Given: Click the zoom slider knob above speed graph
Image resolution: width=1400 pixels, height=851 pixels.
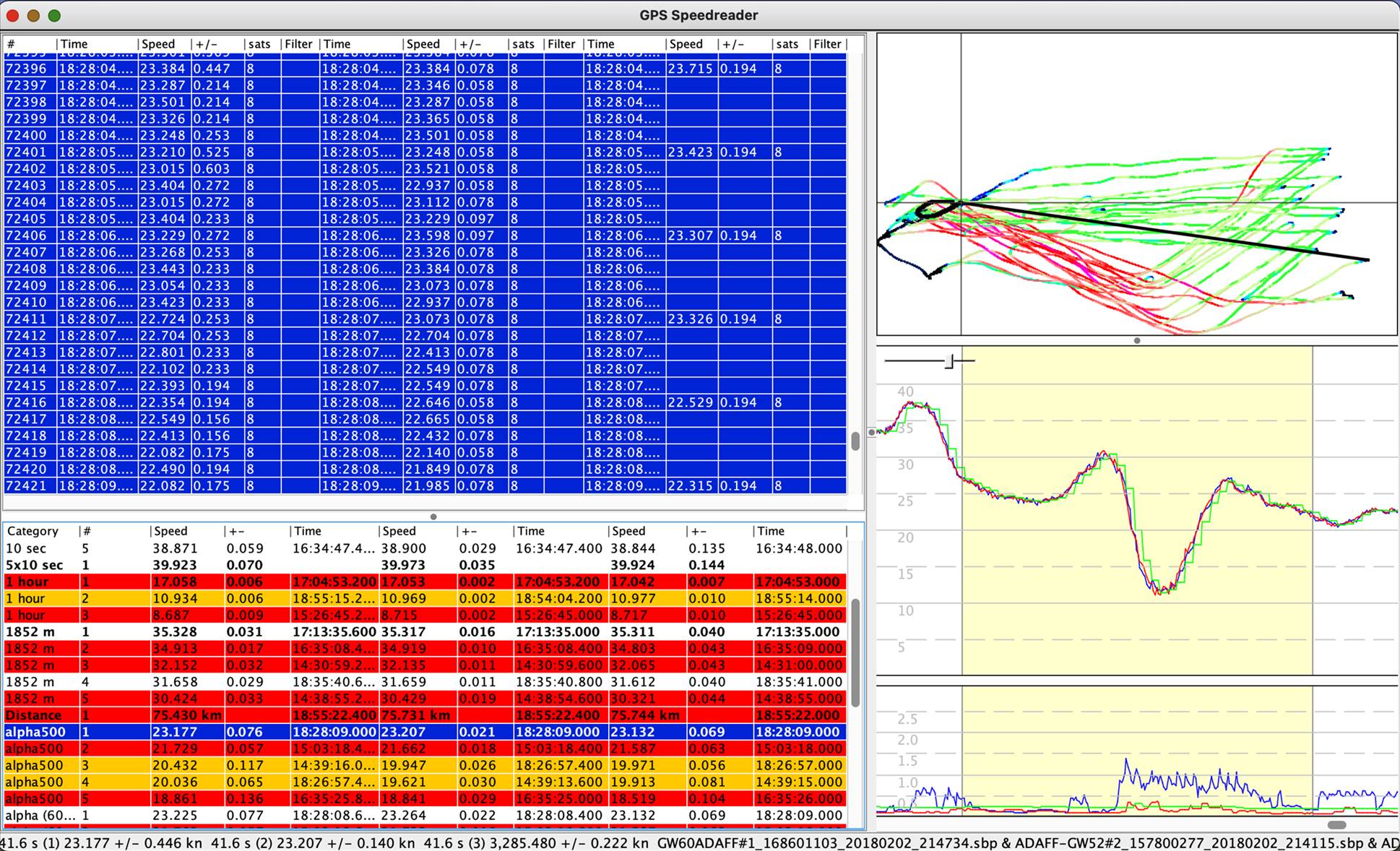Looking at the screenshot, I should (950, 360).
